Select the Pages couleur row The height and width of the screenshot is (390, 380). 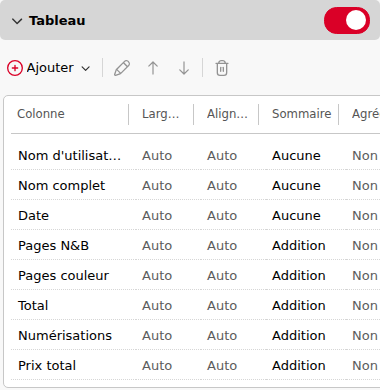(195, 275)
